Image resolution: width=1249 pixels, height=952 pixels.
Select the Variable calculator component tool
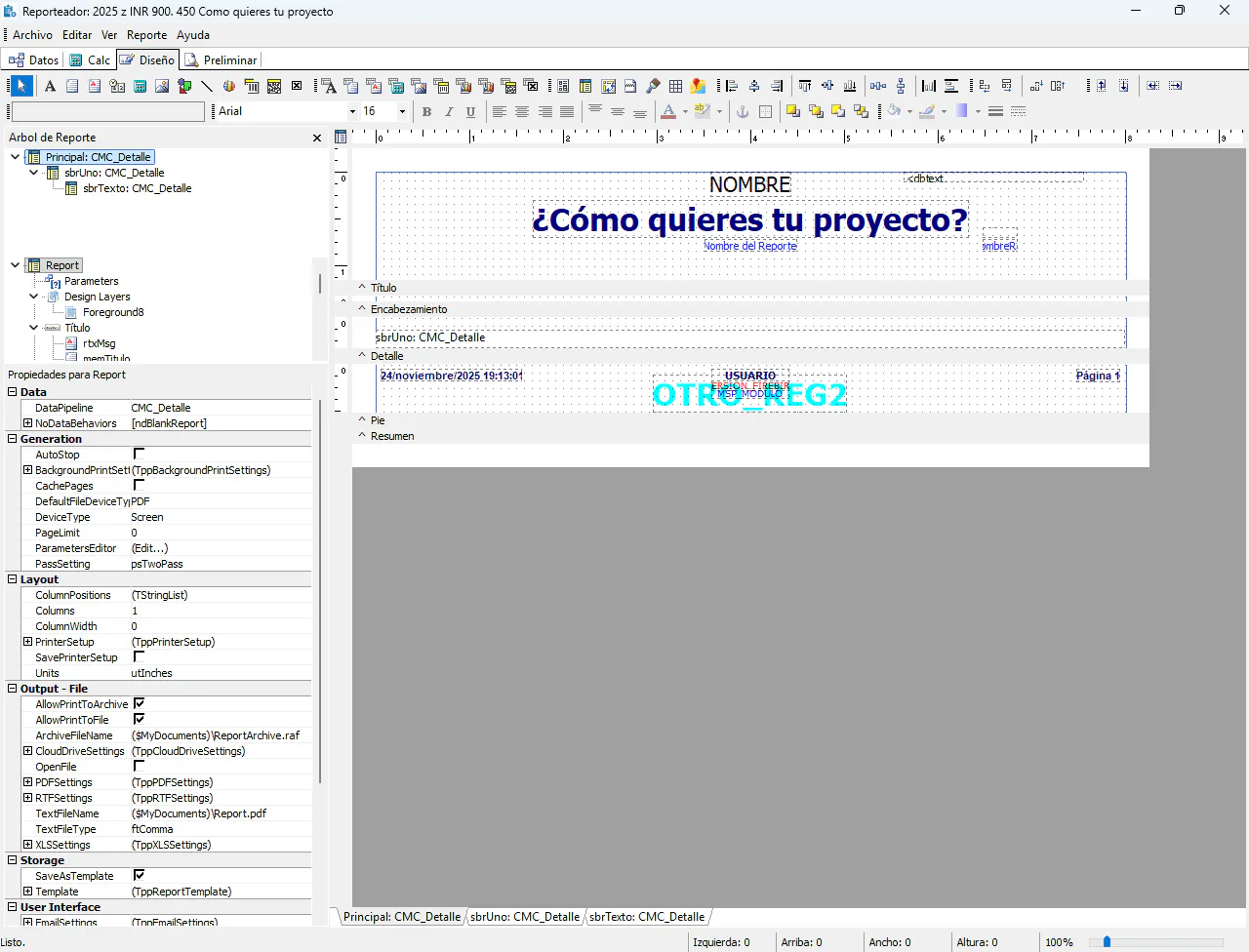pos(140,86)
